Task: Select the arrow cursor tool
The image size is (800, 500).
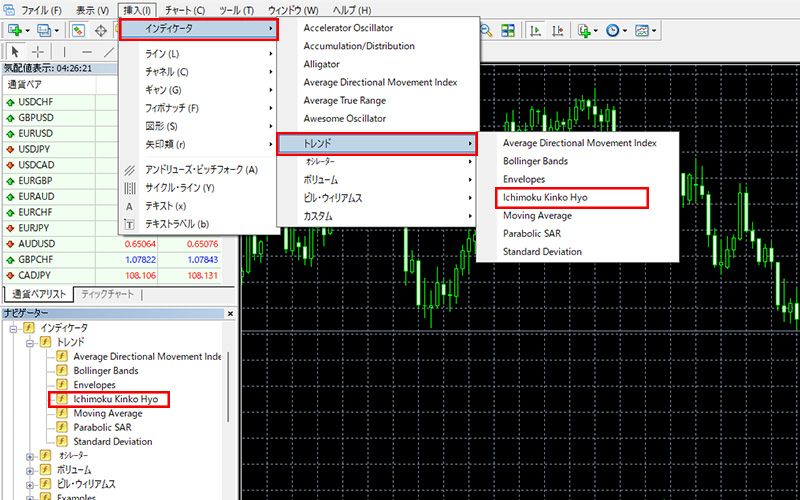Action: [x=15, y=51]
